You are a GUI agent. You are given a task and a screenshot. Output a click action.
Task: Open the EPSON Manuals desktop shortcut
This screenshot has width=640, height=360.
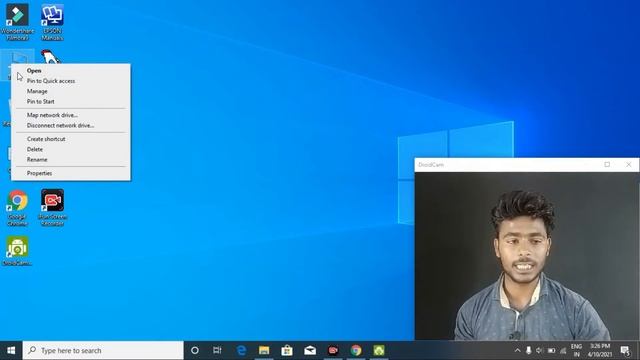tap(52, 22)
